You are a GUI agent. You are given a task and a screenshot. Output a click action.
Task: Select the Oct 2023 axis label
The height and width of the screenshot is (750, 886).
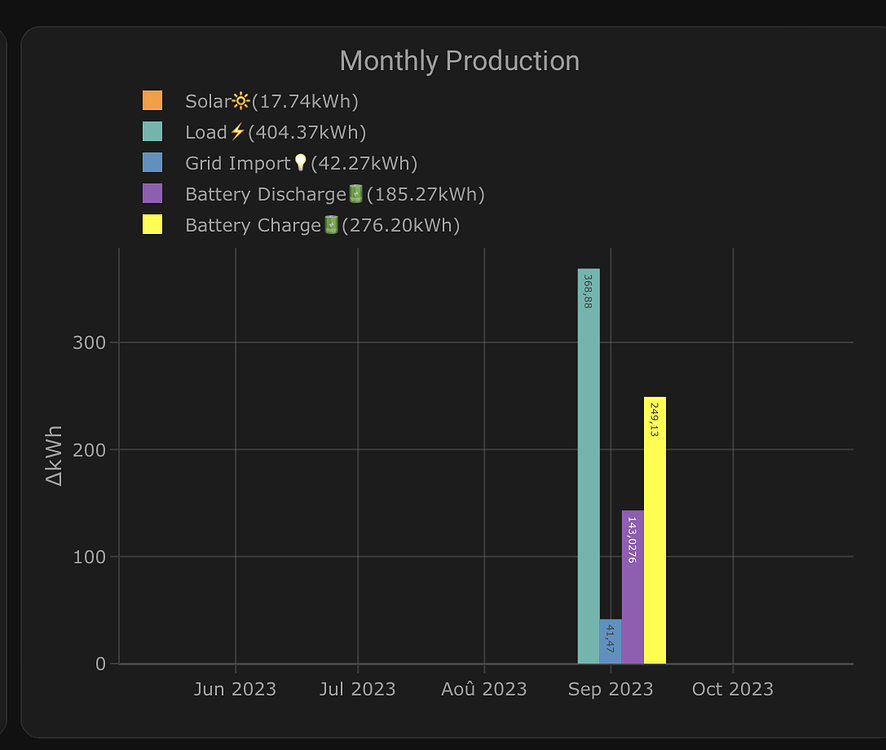click(732, 689)
